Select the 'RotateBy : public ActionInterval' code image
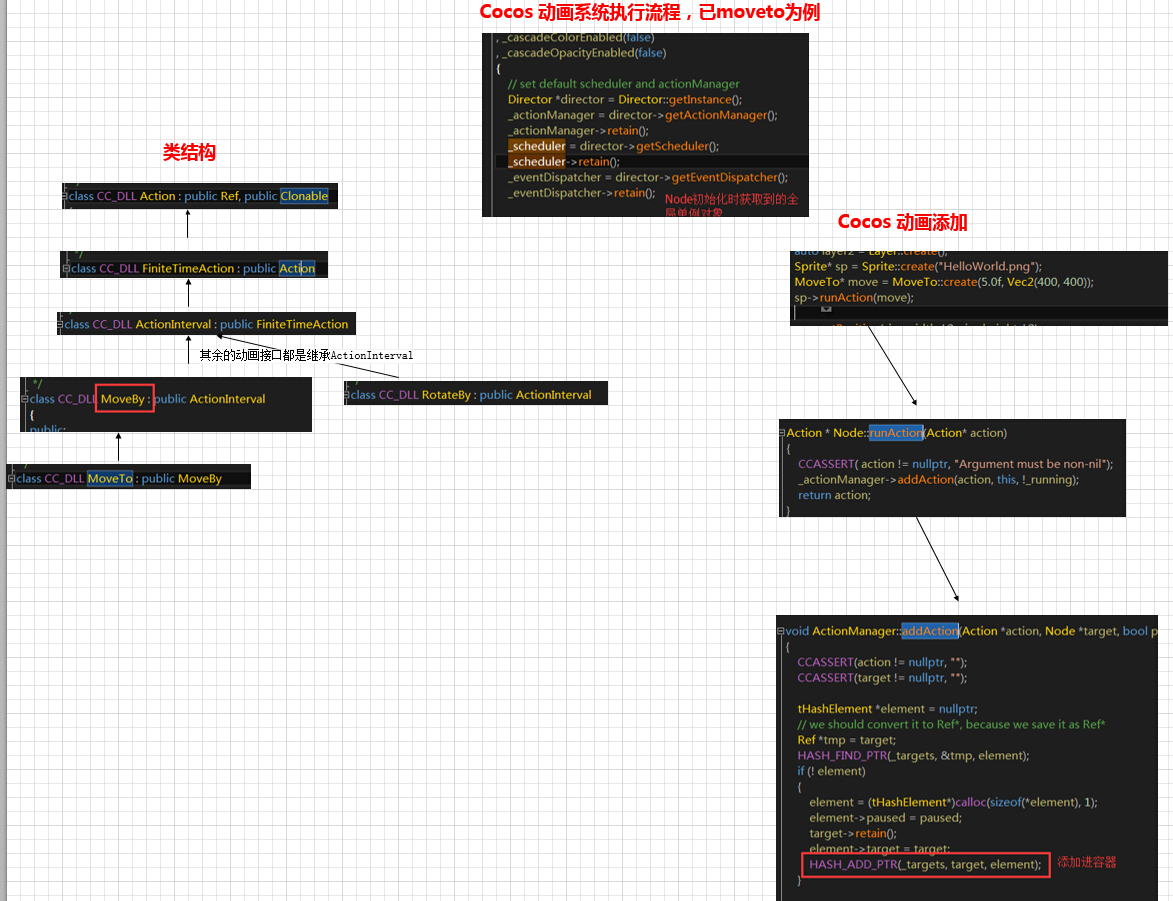 [x=476, y=394]
